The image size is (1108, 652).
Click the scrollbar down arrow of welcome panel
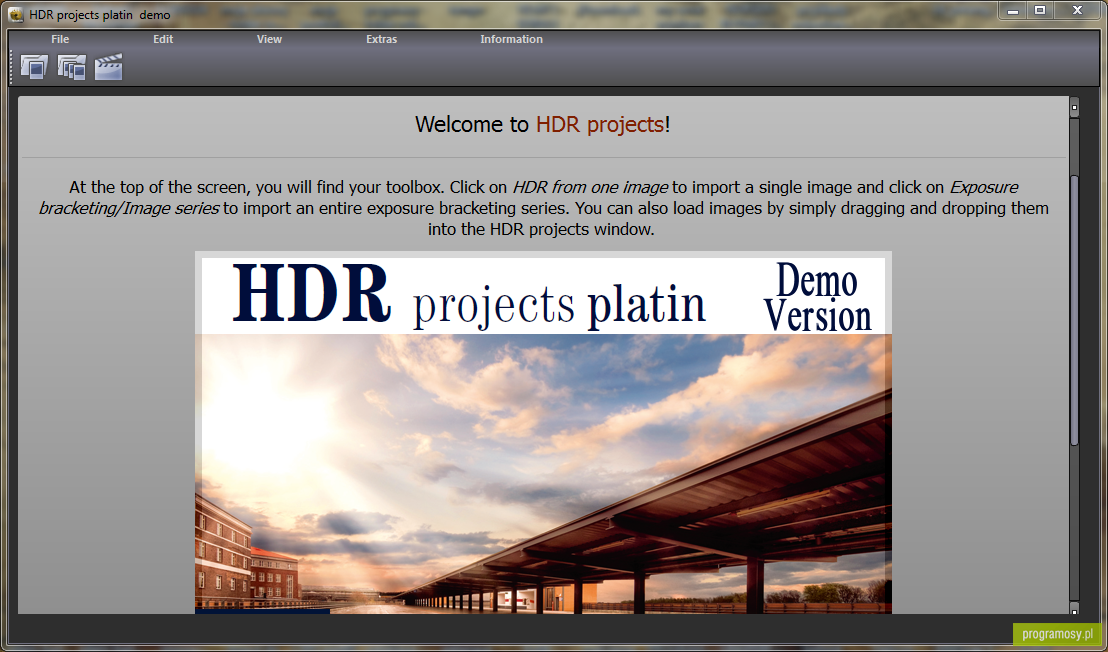pyautogui.click(x=1075, y=612)
